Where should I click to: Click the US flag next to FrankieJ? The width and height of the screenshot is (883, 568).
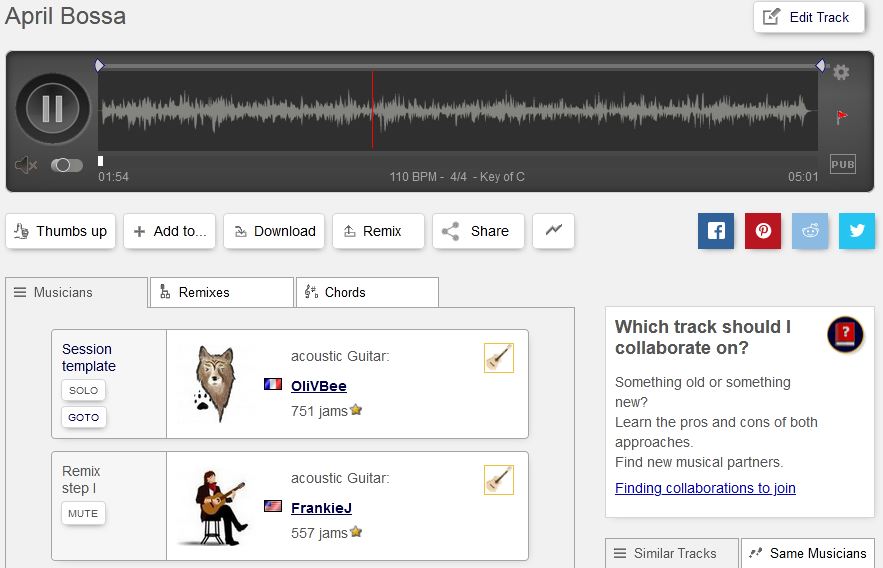click(273, 506)
